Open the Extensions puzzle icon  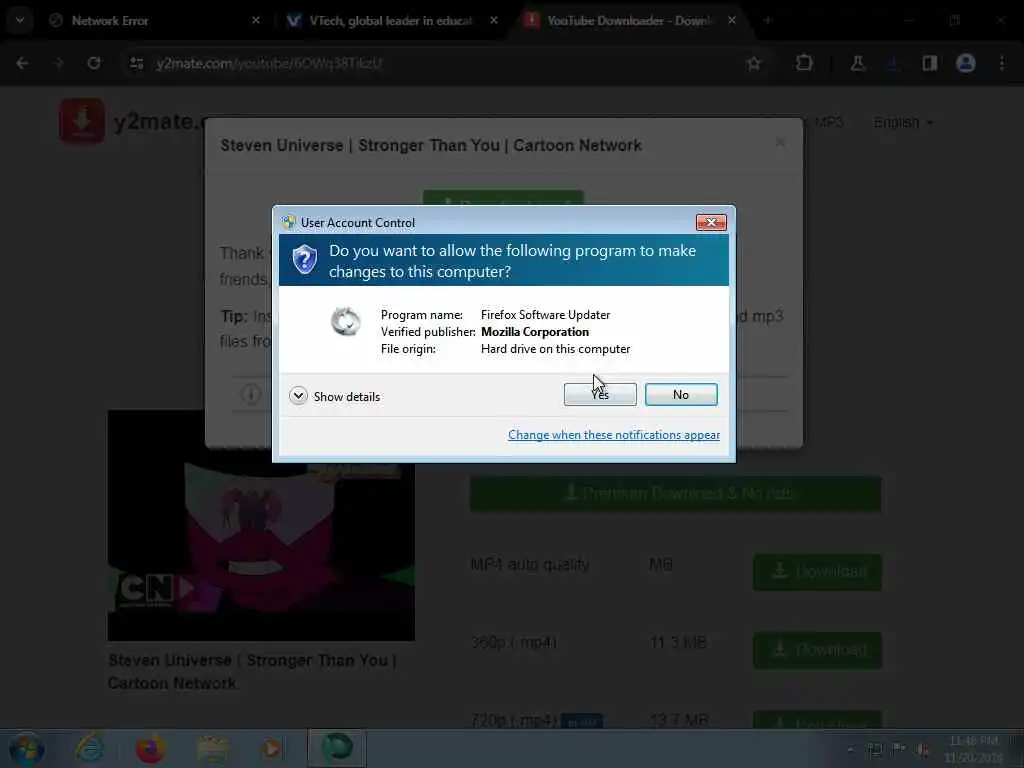805,63
